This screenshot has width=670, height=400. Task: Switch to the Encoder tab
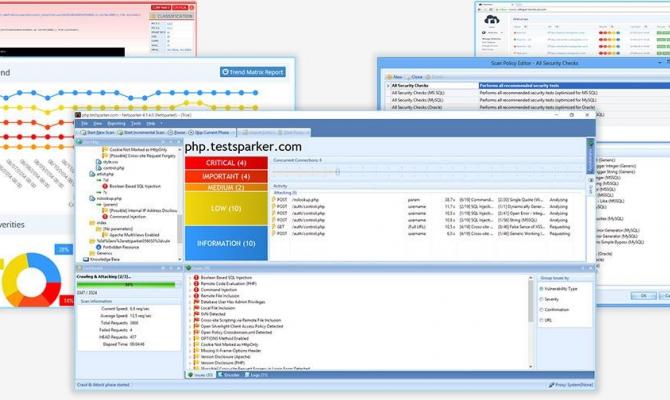click(229, 375)
